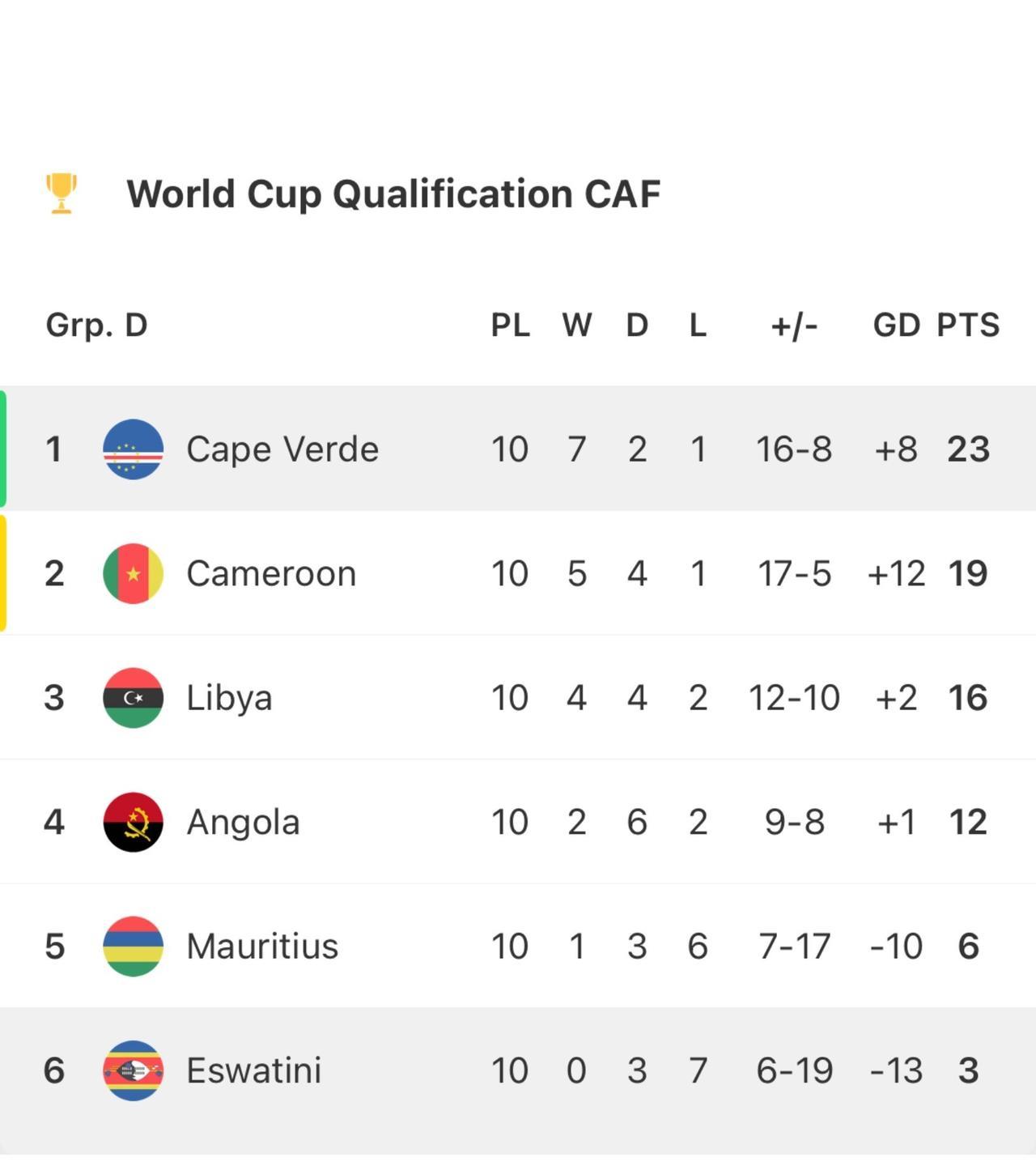The height and width of the screenshot is (1166, 1036).
Task: Tap the Cape Verde flag icon
Action: click(134, 449)
